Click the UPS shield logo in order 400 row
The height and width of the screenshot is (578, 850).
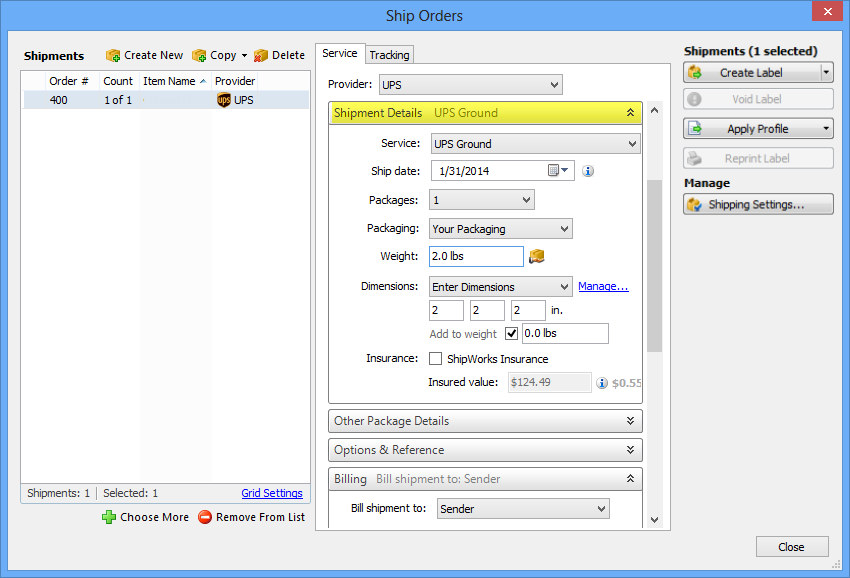pos(224,100)
